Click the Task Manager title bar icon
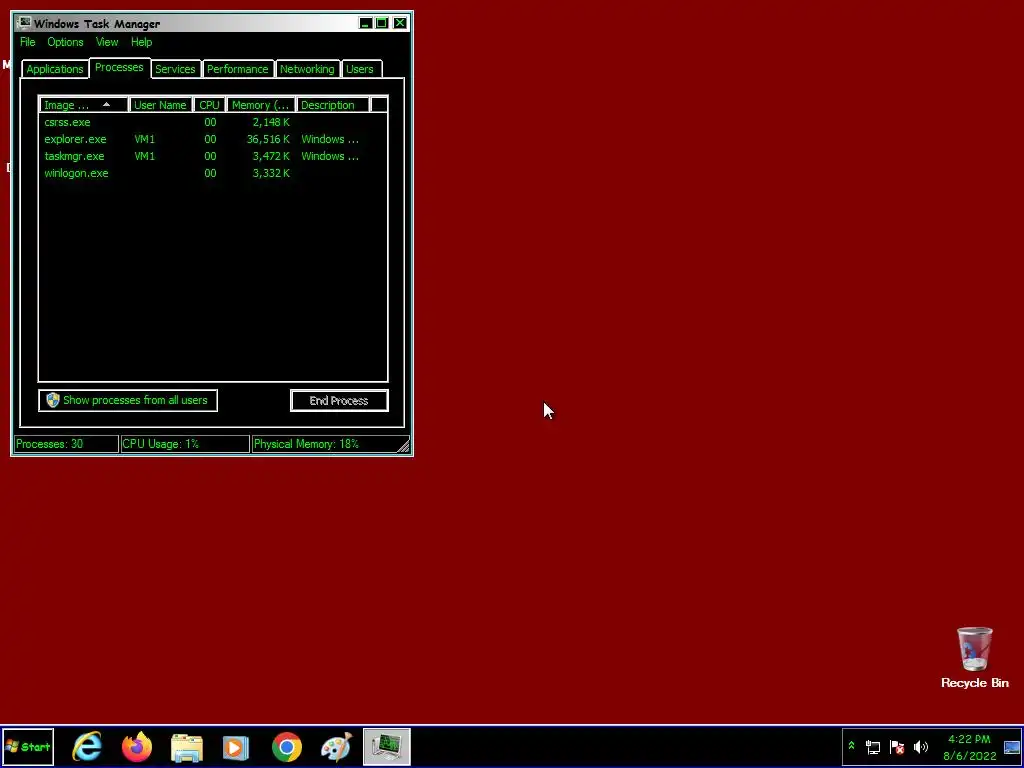 pyautogui.click(x=25, y=23)
